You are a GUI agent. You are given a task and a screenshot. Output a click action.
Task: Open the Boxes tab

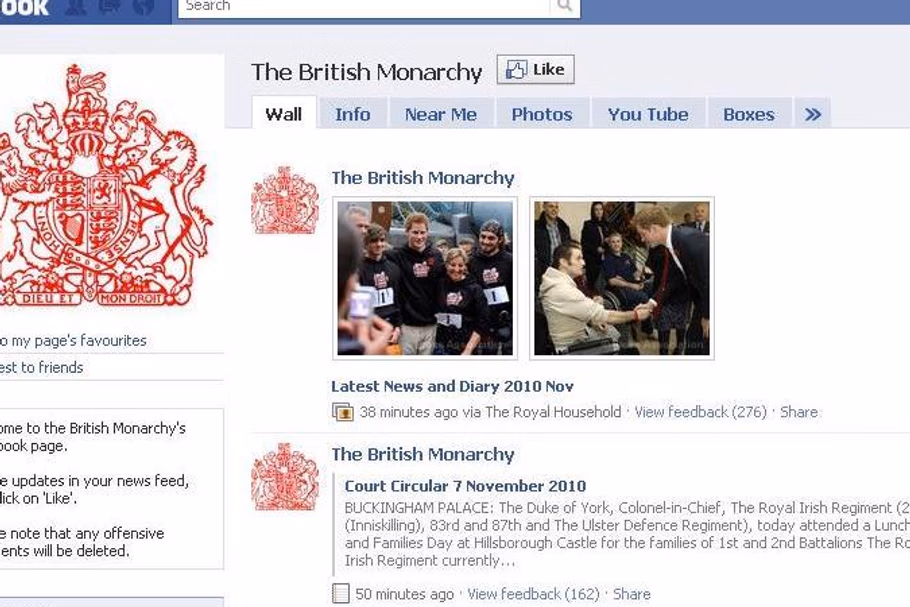point(749,114)
